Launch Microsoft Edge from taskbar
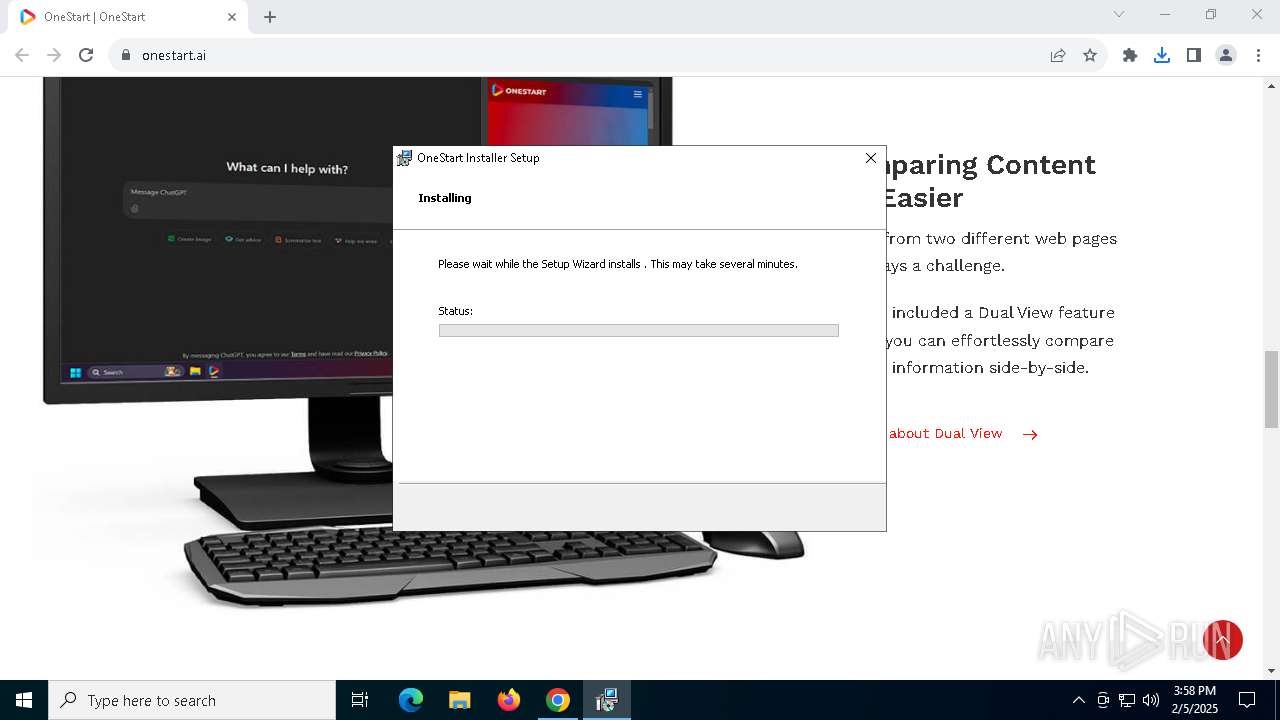The width and height of the screenshot is (1280, 720). coord(411,700)
